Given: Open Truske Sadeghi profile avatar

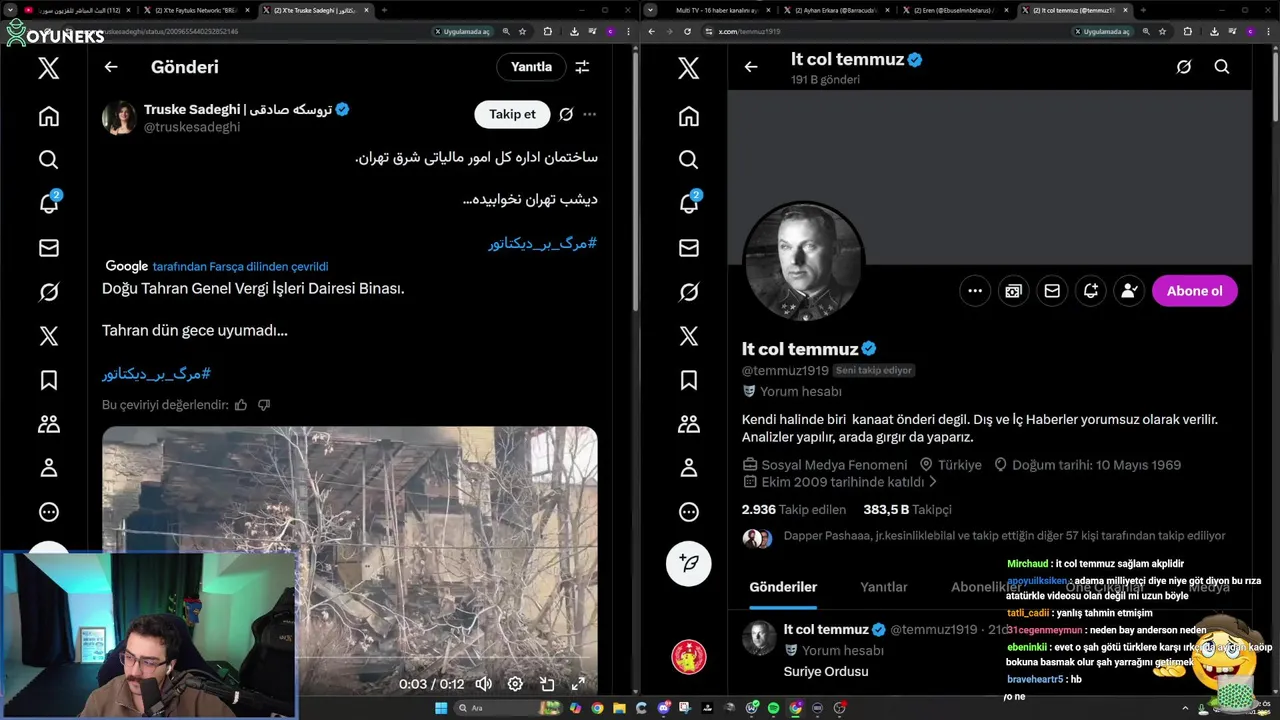Looking at the screenshot, I should [119, 117].
